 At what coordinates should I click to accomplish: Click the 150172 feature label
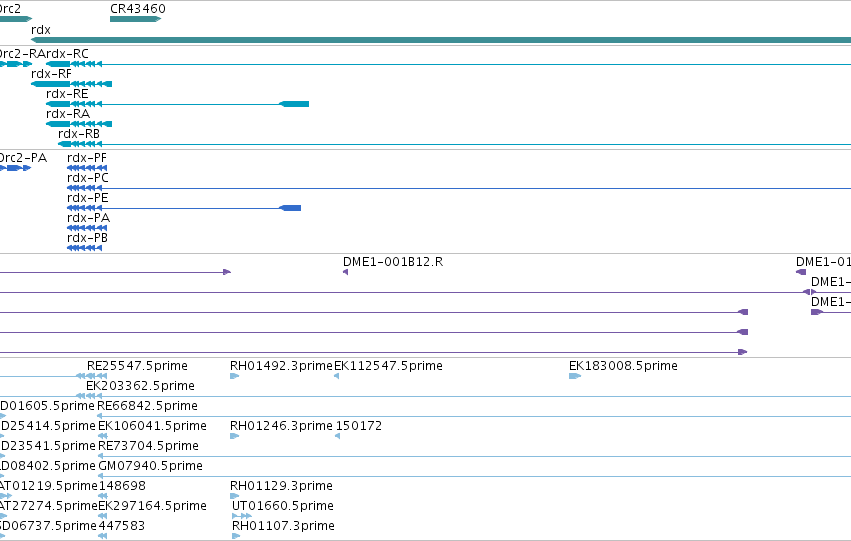[359, 427]
